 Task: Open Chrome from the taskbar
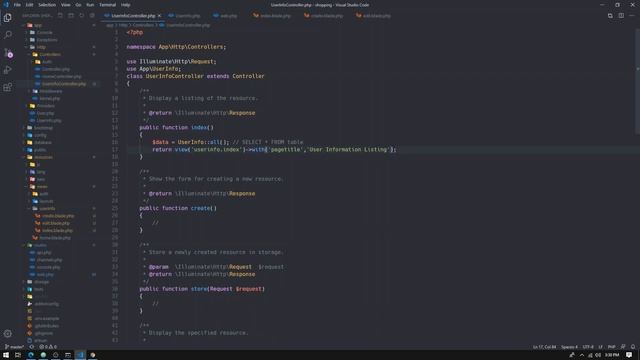coord(93,355)
